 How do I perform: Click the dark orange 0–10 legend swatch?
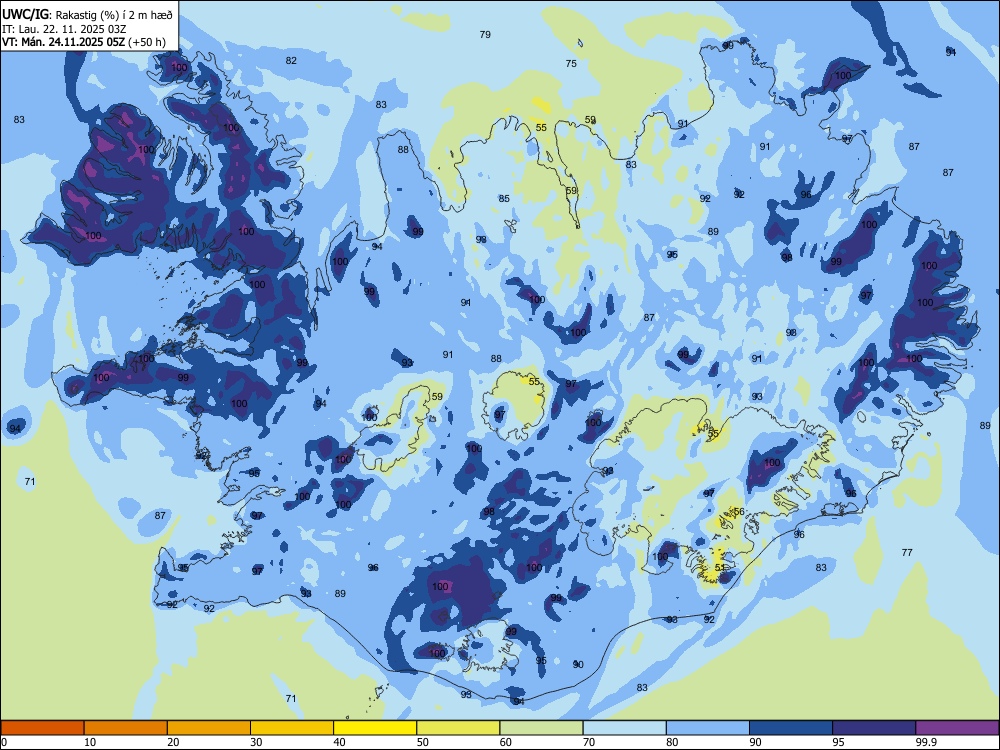43,728
